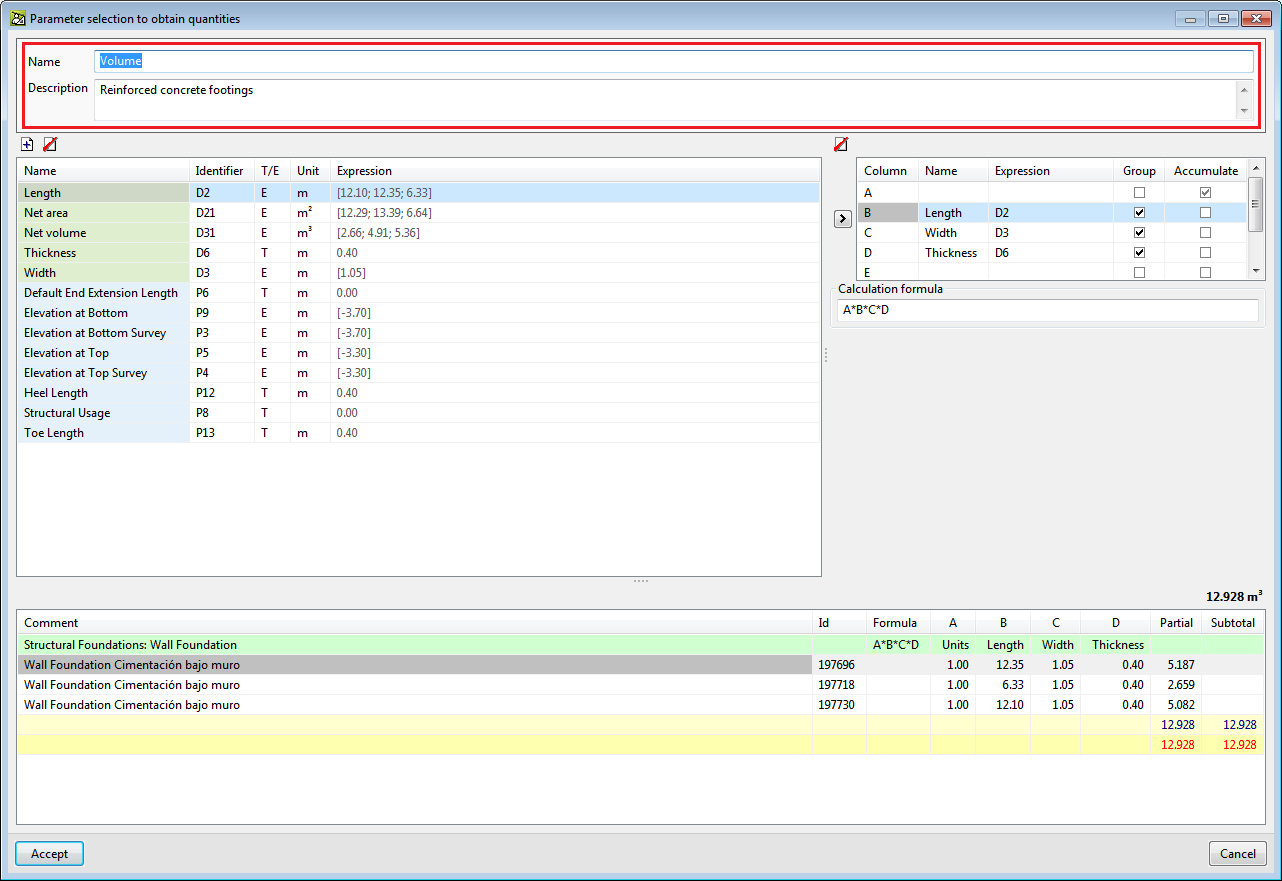Click the D2 expression cell in Column table
This screenshot has height=881, width=1282.
pos(1050,213)
